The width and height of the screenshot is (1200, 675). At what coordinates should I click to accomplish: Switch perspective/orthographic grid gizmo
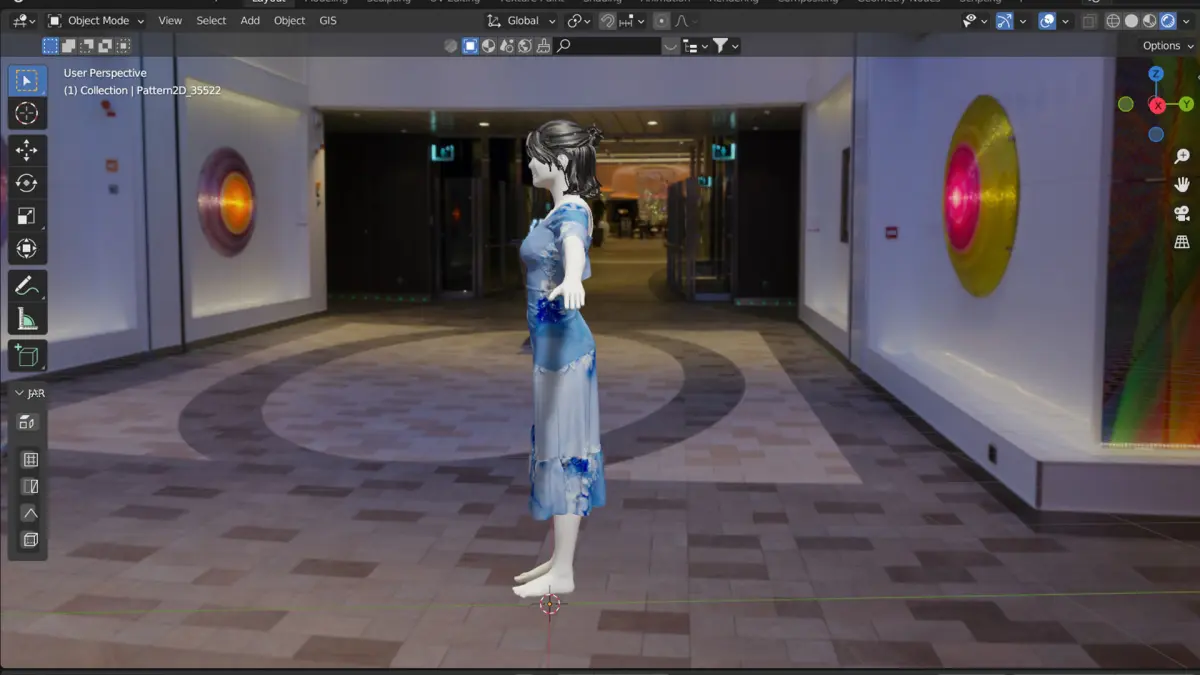tap(1182, 242)
